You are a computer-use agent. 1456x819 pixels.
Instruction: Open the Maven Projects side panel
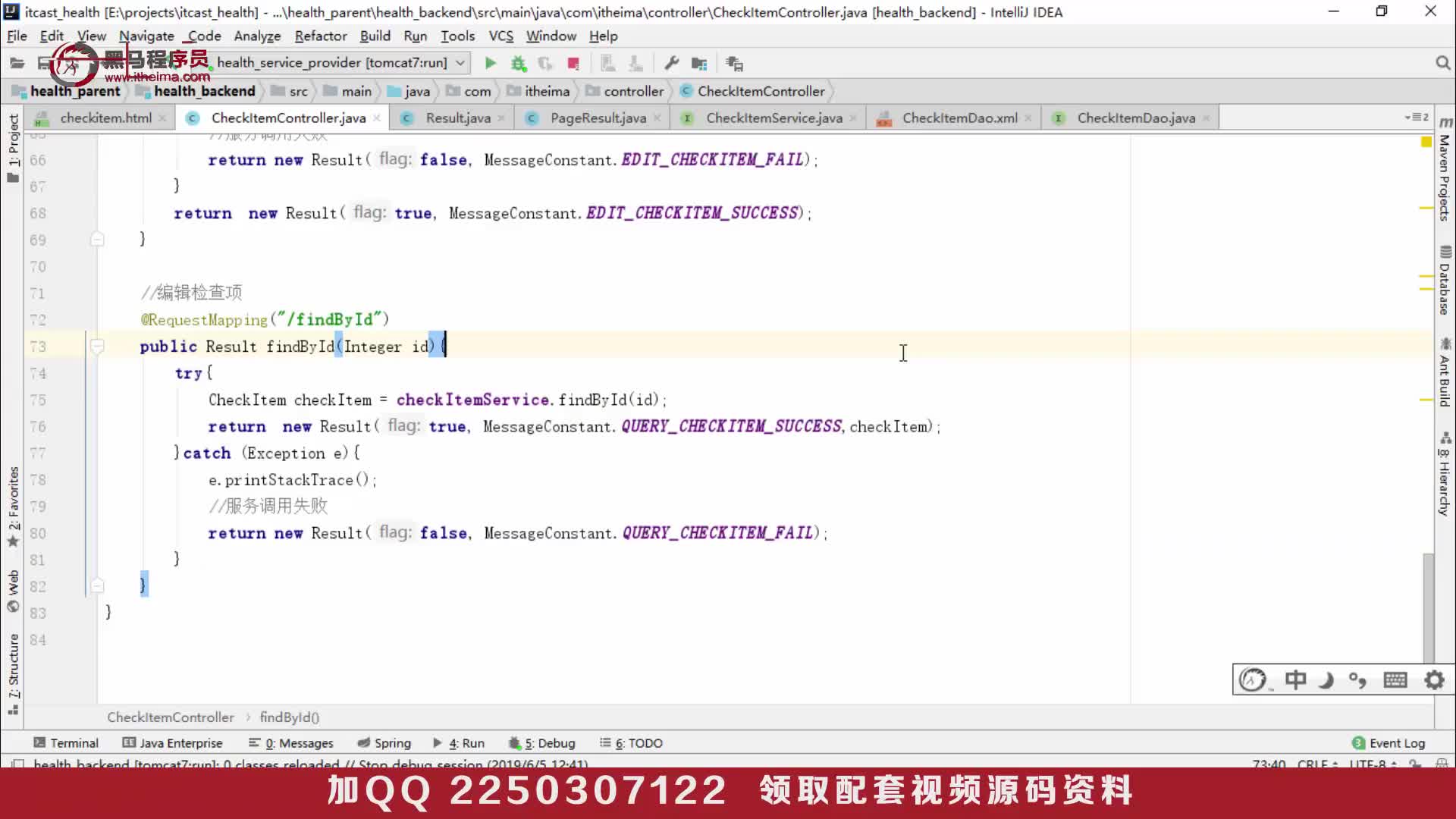(x=1445, y=170)
